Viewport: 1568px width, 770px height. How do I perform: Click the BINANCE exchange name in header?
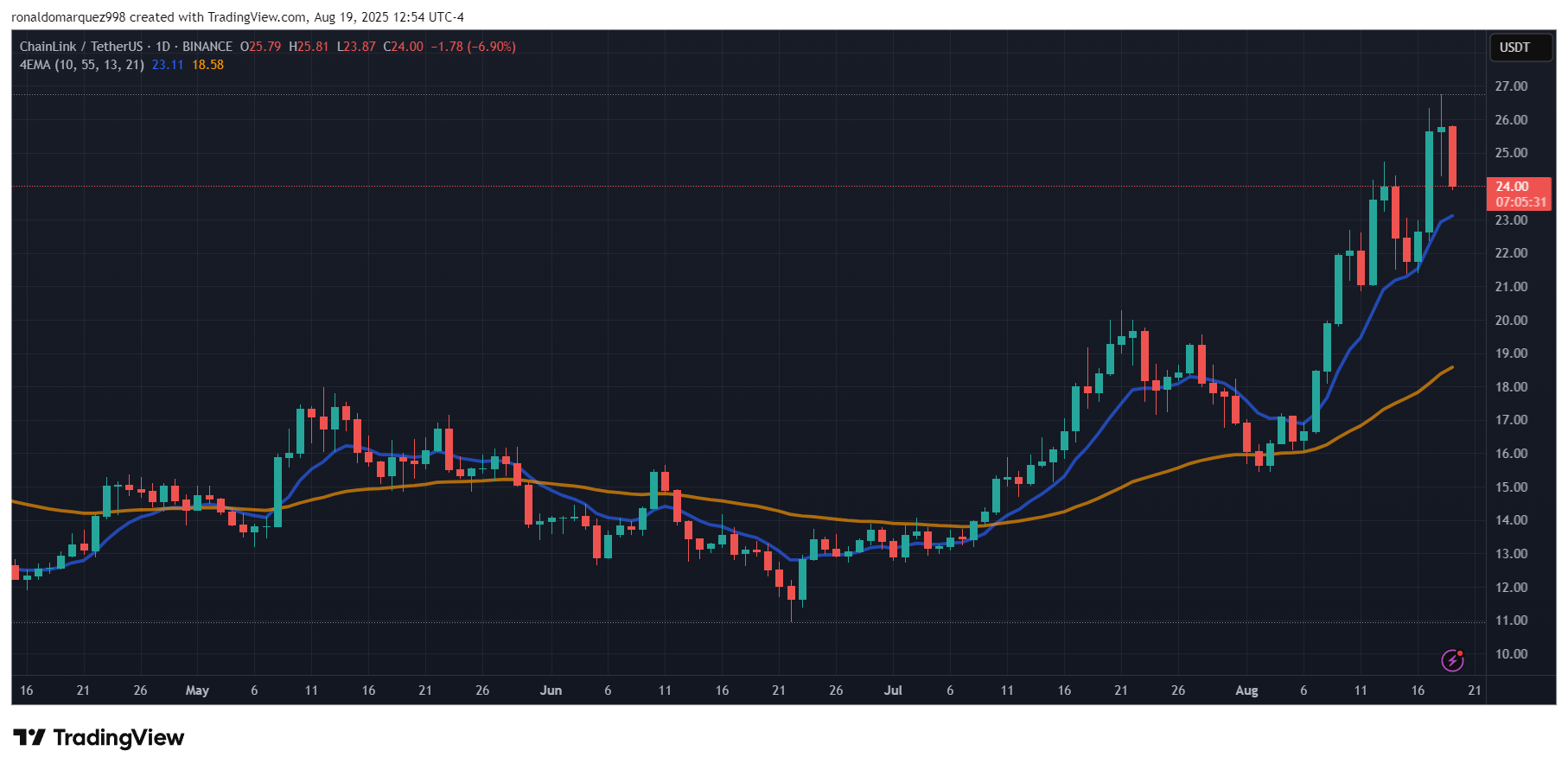point(207,47)
